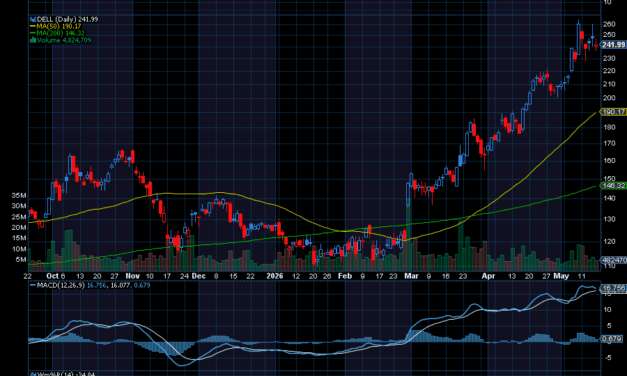The height and width of the screenshot is (376, 627).
Task: Click the 250 price axis label
Action: (609, 35)
